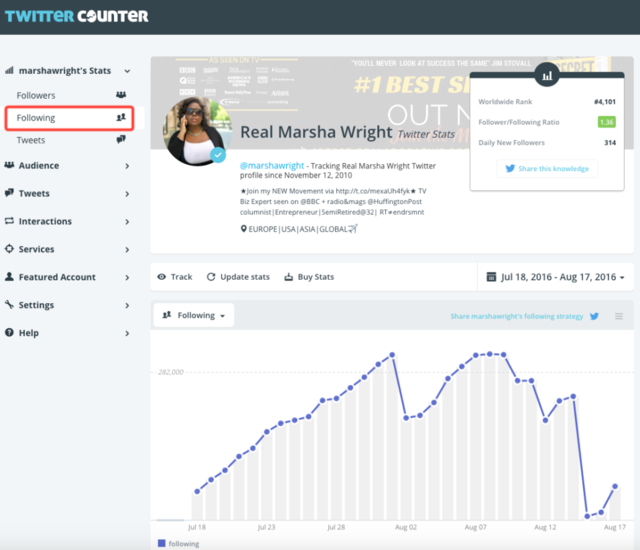Click Buy Stats
Image resolution: width=640 pixels, height=550 pixels.
316,277
